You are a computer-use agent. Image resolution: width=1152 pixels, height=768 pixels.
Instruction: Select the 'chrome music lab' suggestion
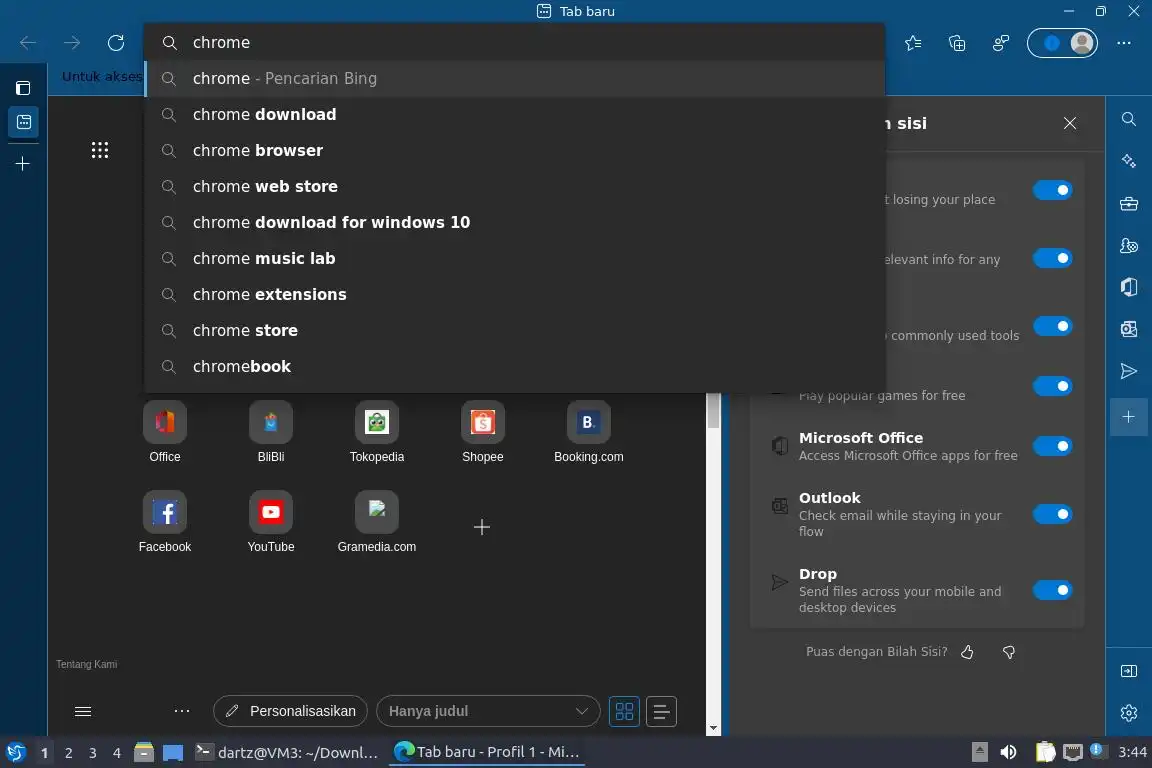click(515, 259)
